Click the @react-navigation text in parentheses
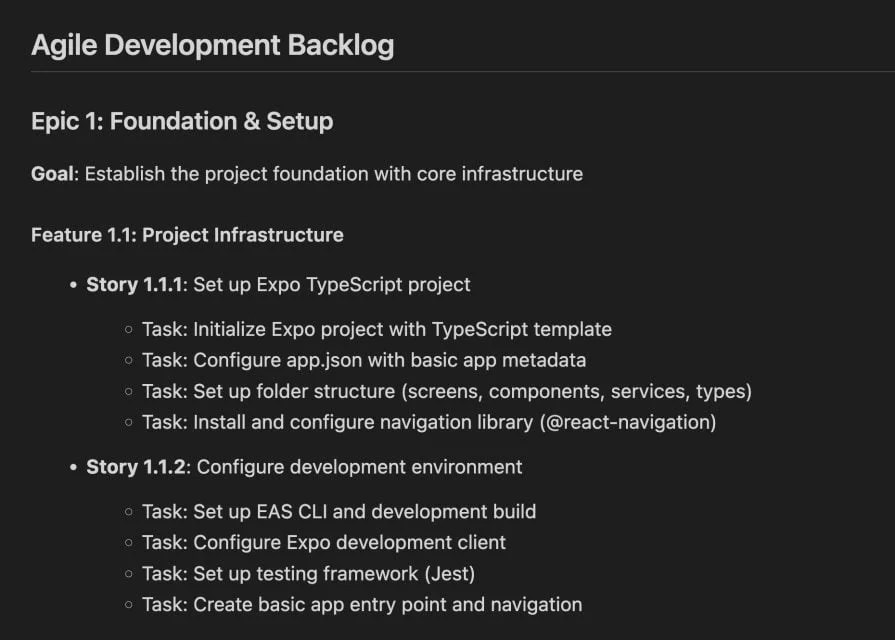Screen dimensions: 895x640 (x=628, y=422)
